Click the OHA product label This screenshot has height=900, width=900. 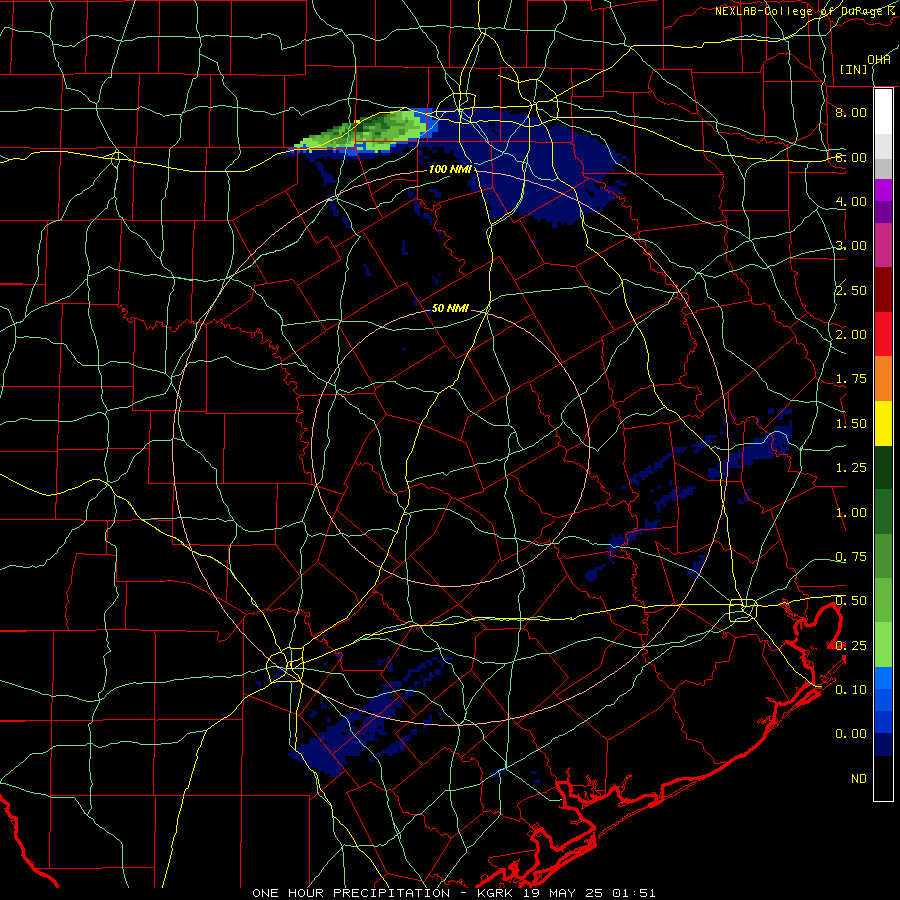pos(879,60)
